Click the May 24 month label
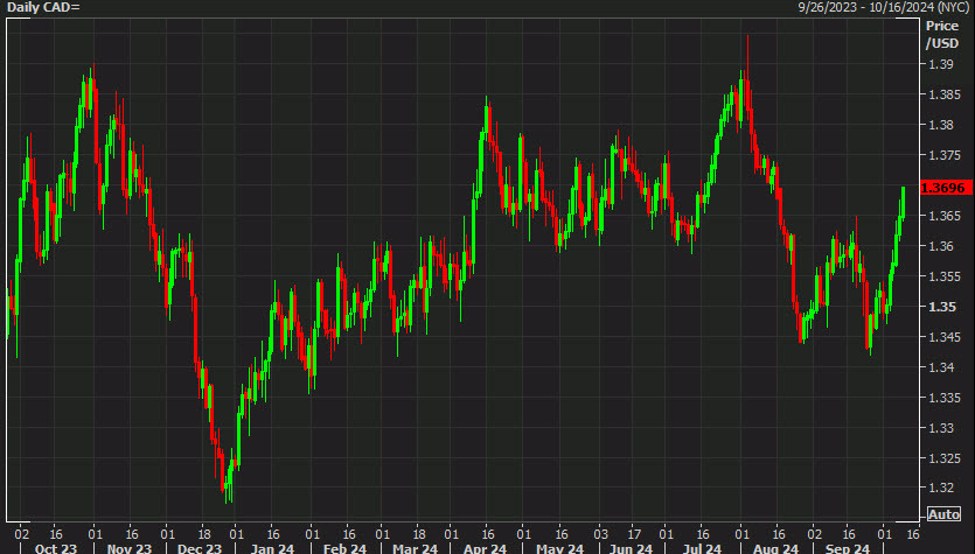Image resolution: width=975 pixels, height=554 pixels. (x=560, y=548)
